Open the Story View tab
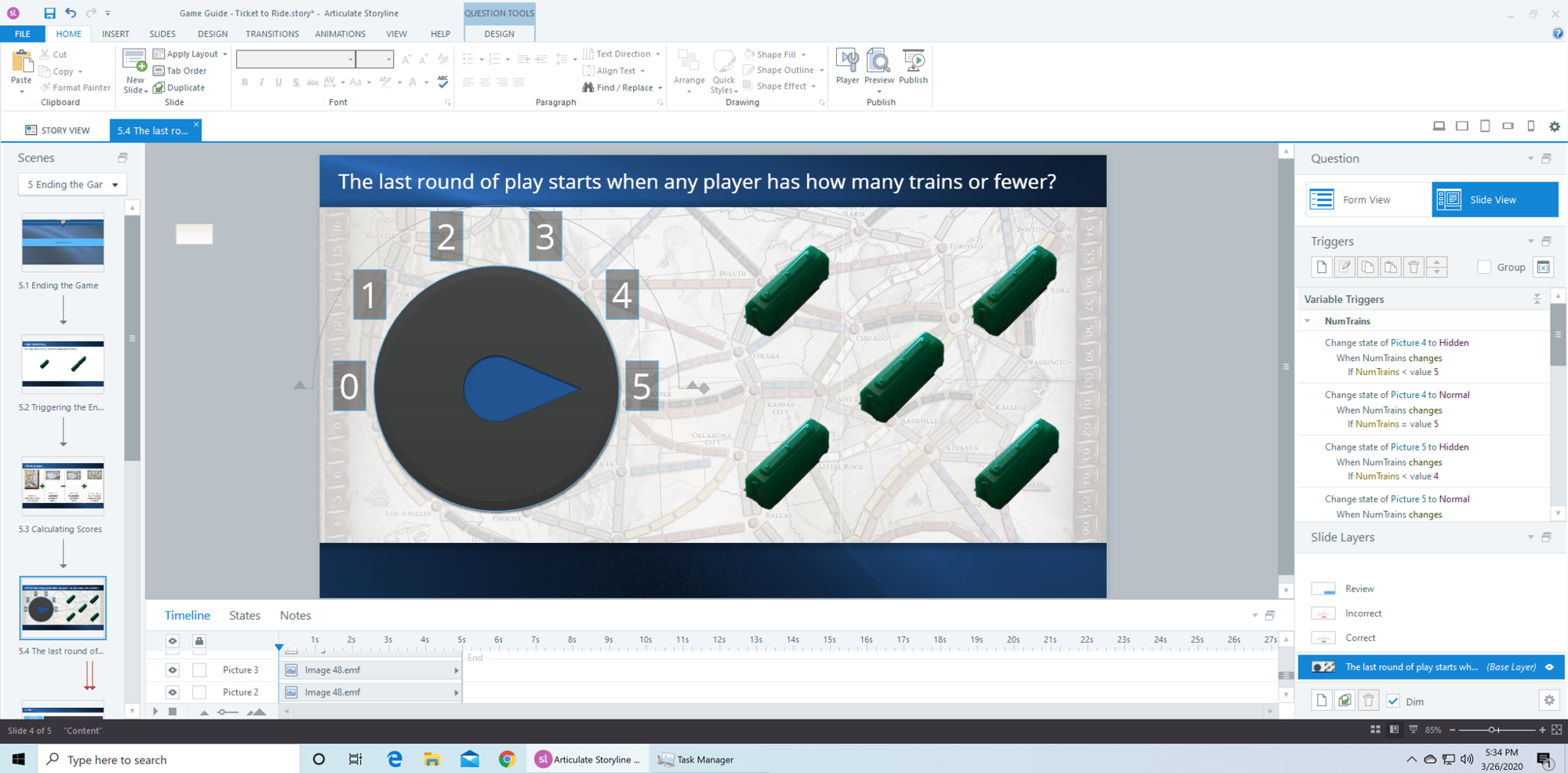The width and height of the screenshot is (1568, 773). pos(57,130)
